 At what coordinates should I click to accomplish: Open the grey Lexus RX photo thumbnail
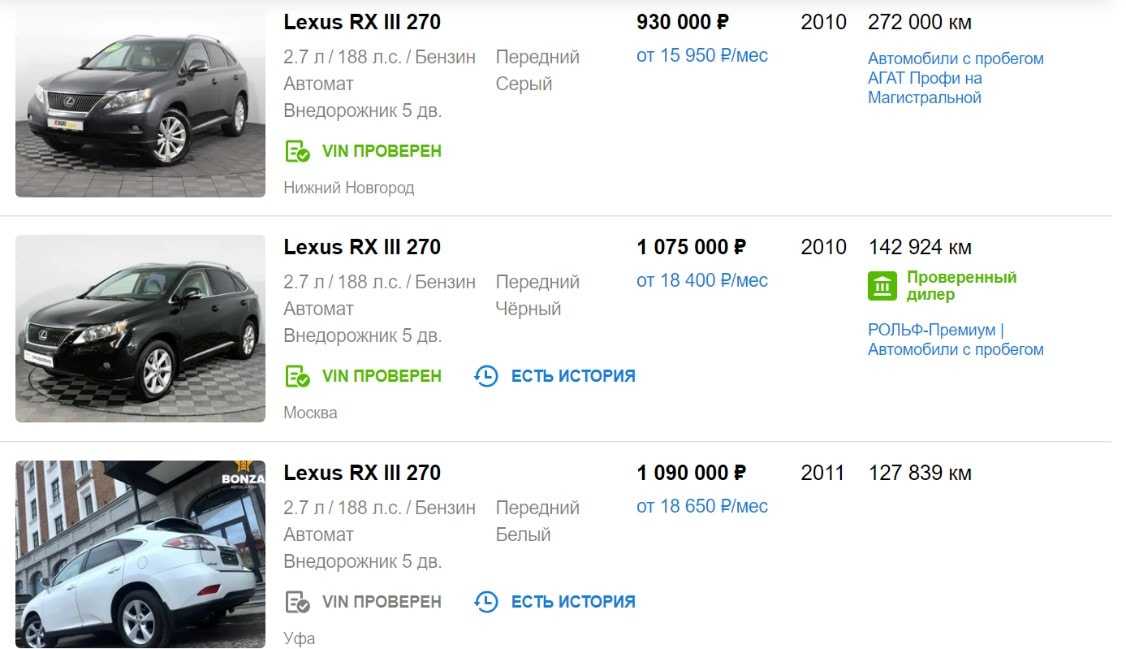click(140, 104)
